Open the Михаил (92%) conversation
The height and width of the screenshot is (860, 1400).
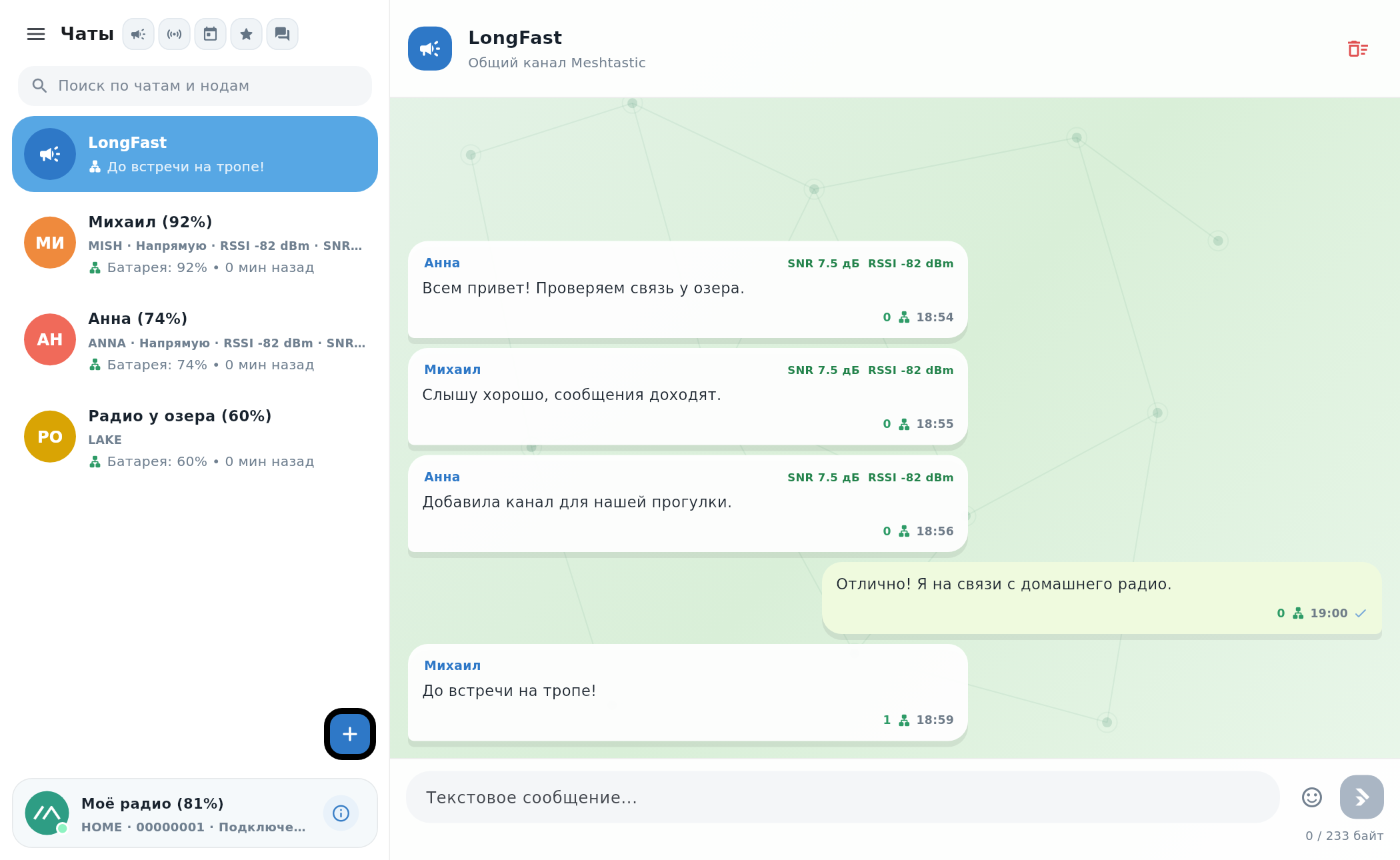click(x=195, y=244)
